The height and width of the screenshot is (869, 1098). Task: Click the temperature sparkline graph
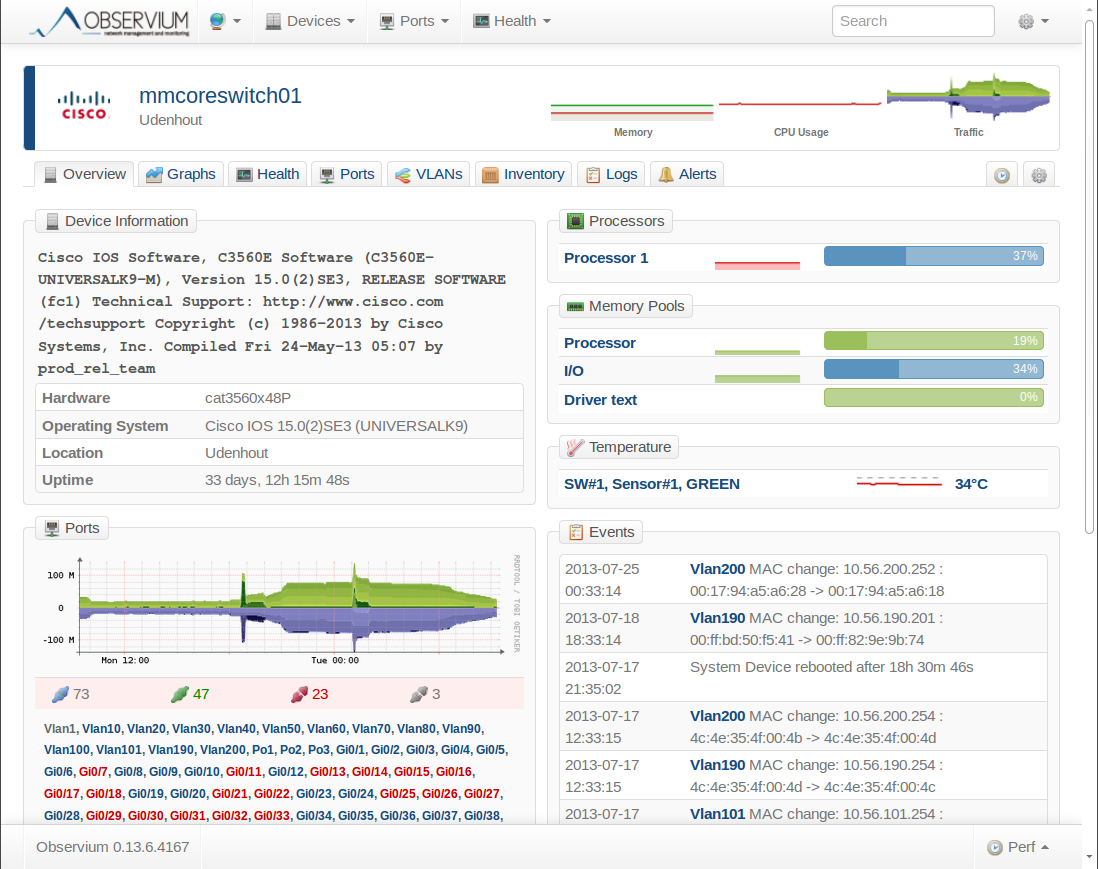(x=899, y=483)
